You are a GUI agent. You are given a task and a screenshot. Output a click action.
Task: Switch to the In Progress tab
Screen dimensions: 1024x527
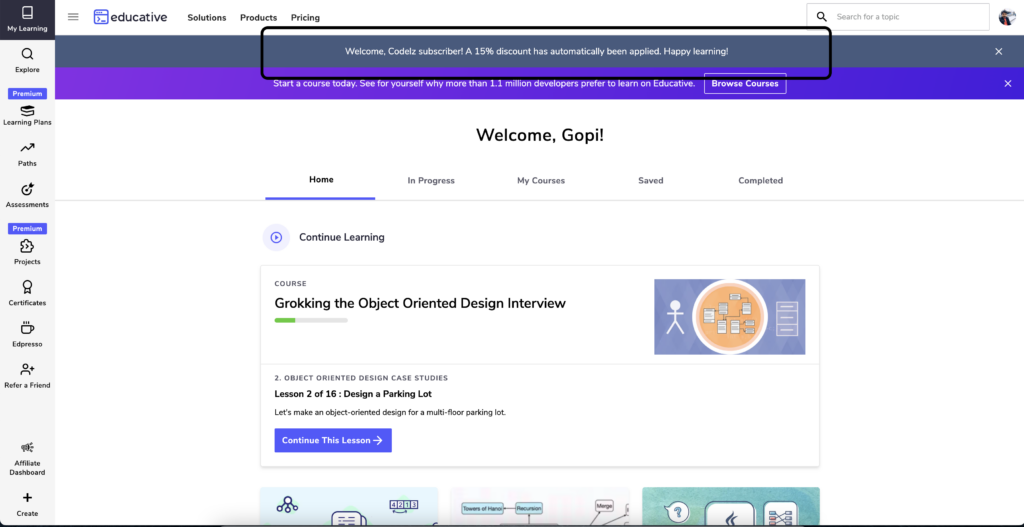(431, 181)
